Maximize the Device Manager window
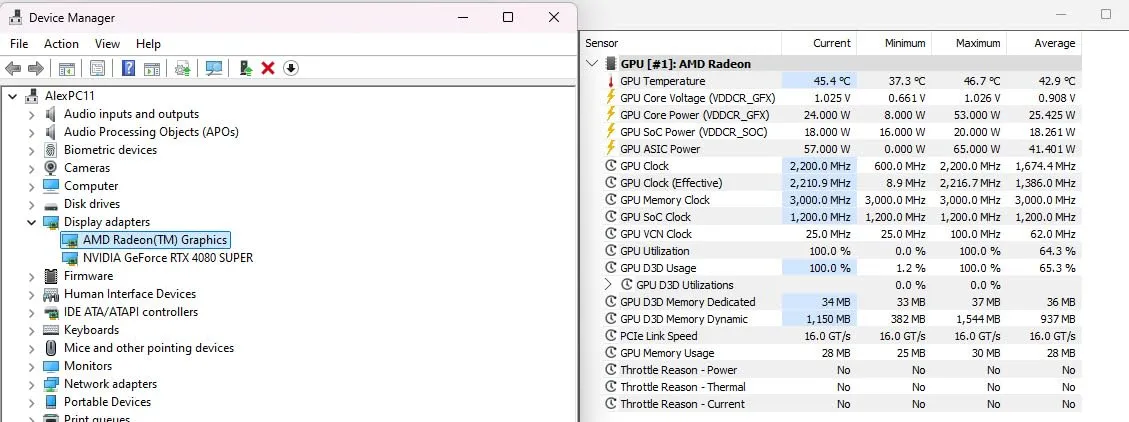Screen dimensions: 1129x422 coord(508,17)
